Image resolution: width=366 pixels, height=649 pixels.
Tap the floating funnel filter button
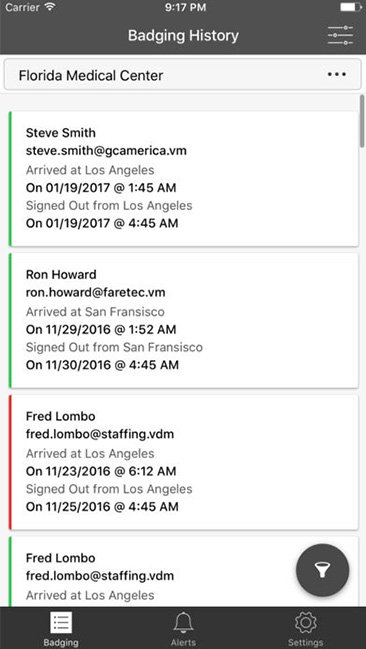tap(323, 570)
